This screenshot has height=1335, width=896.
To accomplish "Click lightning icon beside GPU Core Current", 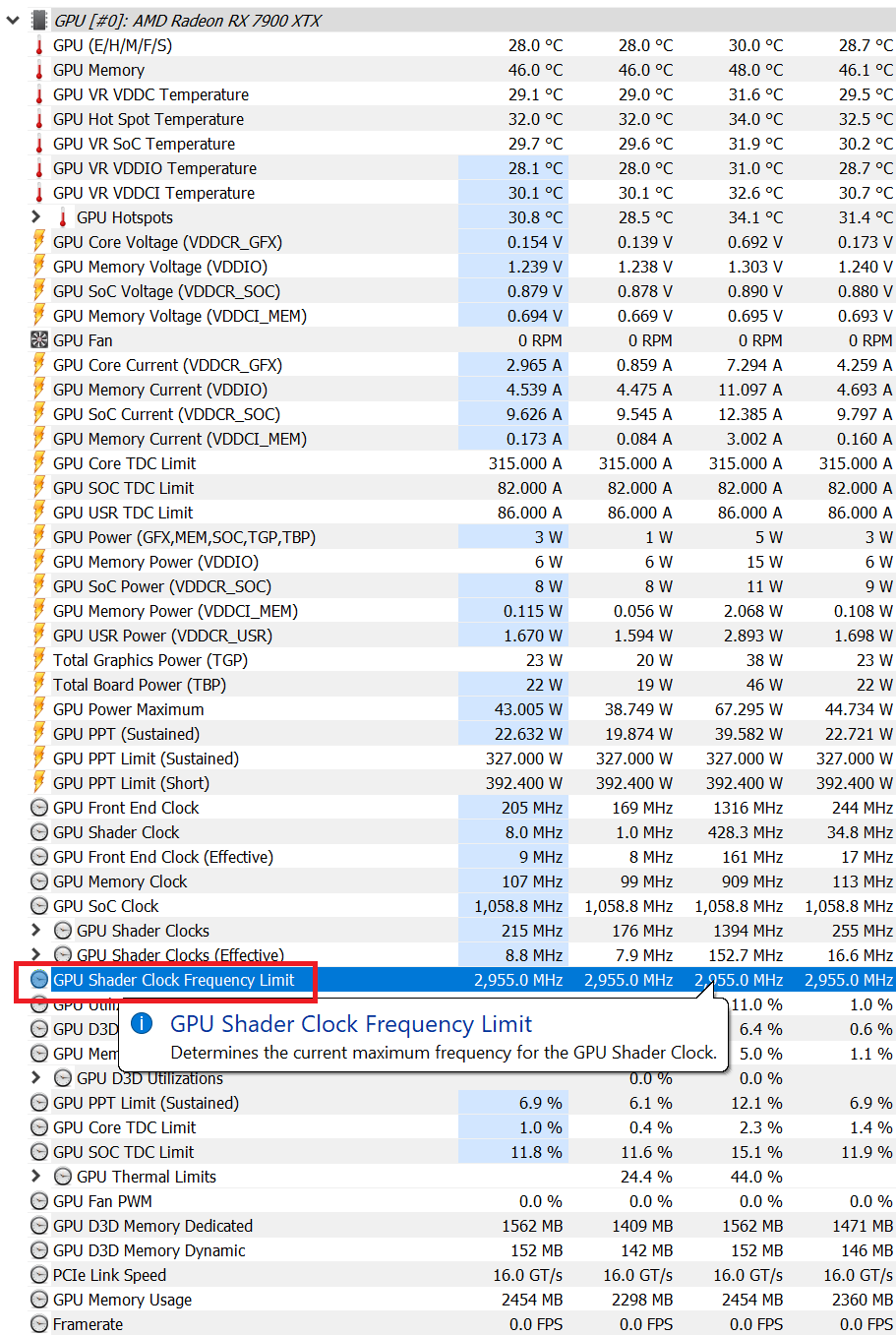I will (39, 364).
